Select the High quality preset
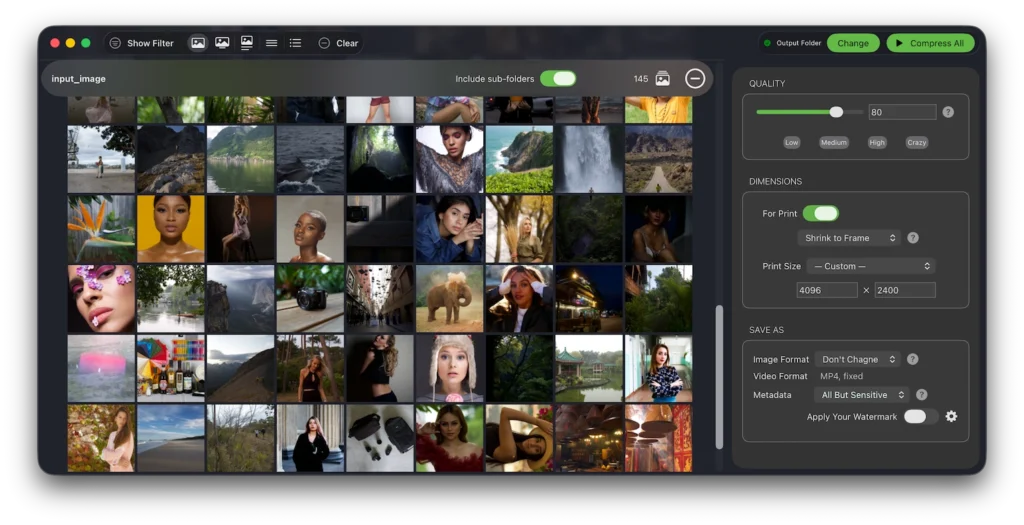This screenshot has width=1024, height=525. (x=877, y=142)
